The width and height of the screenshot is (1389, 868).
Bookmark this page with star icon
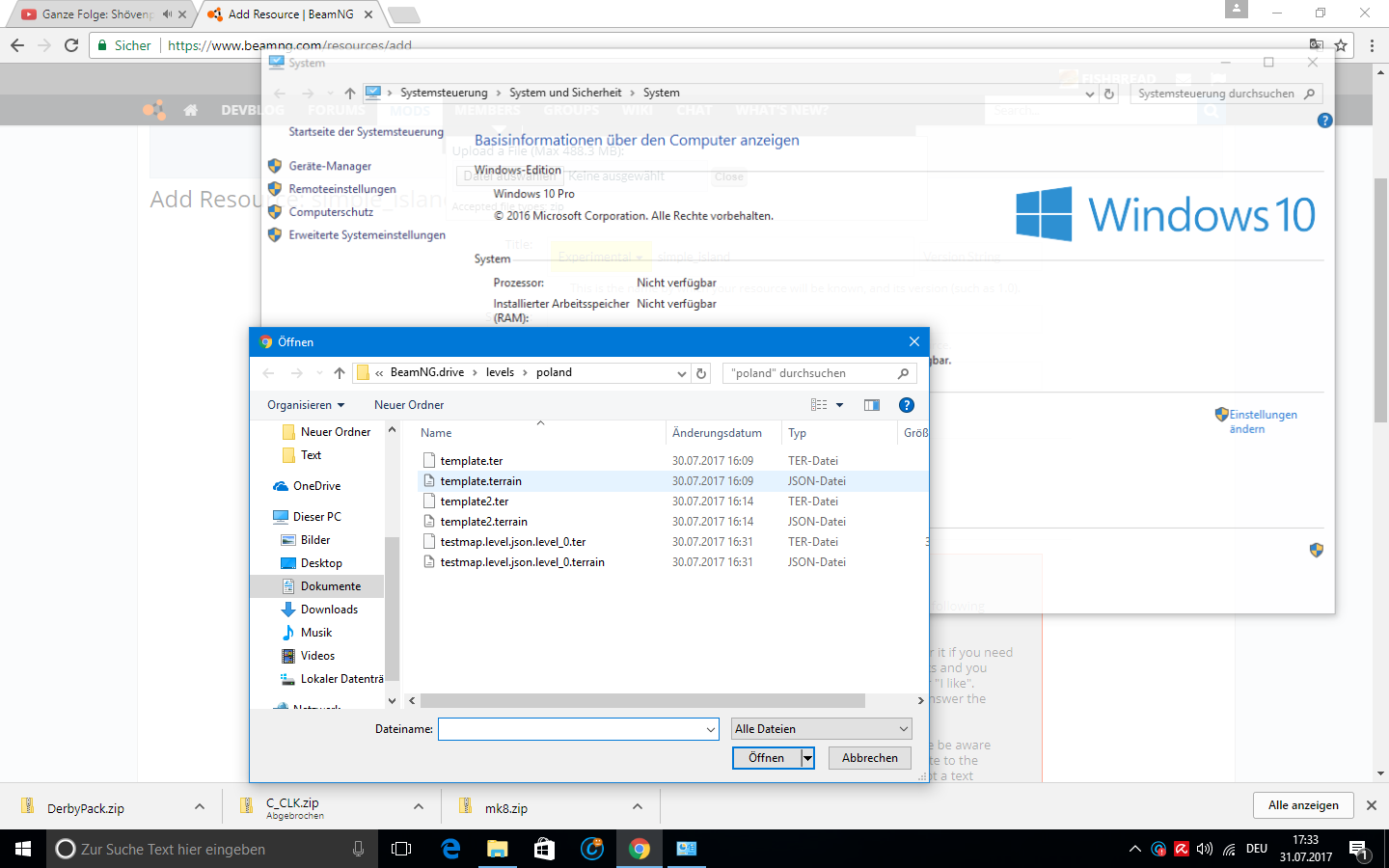1341,45
